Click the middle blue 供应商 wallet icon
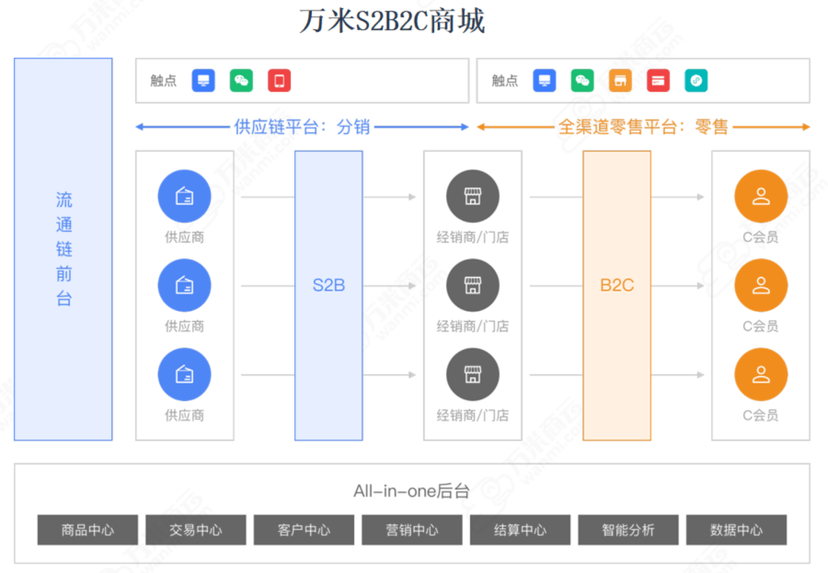This screenshot has height=573, width=828. (x=184, y=286)
